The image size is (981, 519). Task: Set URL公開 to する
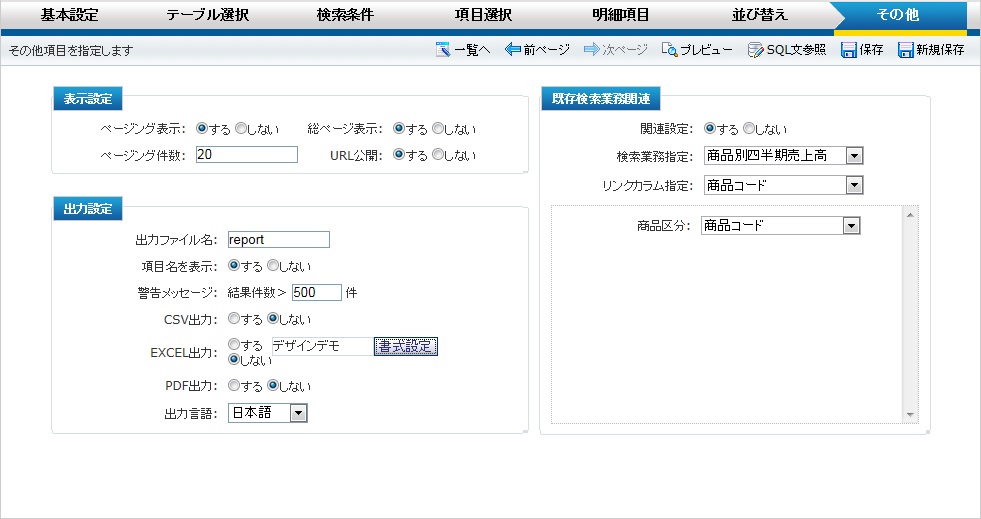tap(399, 154)
